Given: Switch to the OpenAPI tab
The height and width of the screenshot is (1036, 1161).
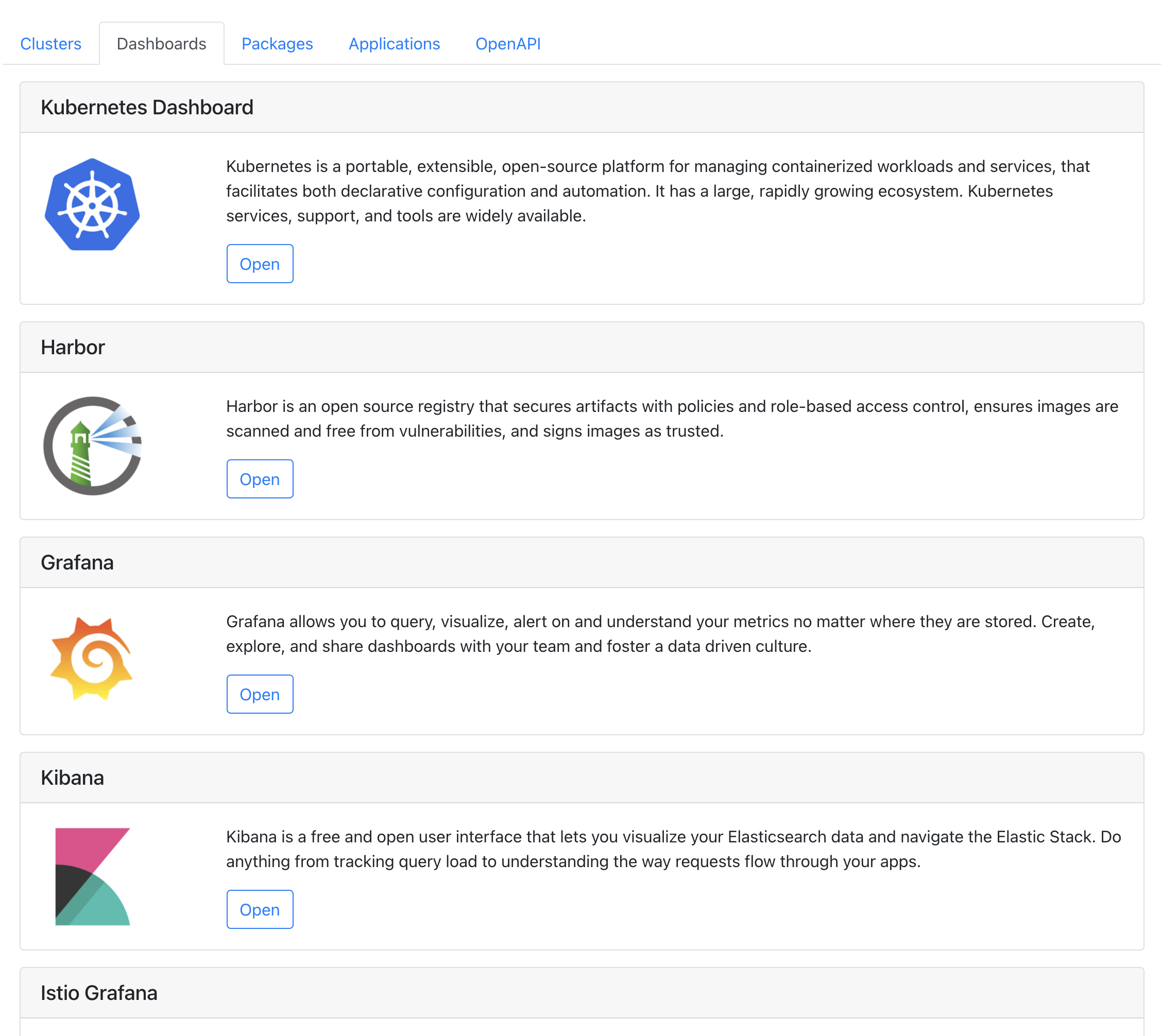Looking at the screenshot, I should coord(508,44).
